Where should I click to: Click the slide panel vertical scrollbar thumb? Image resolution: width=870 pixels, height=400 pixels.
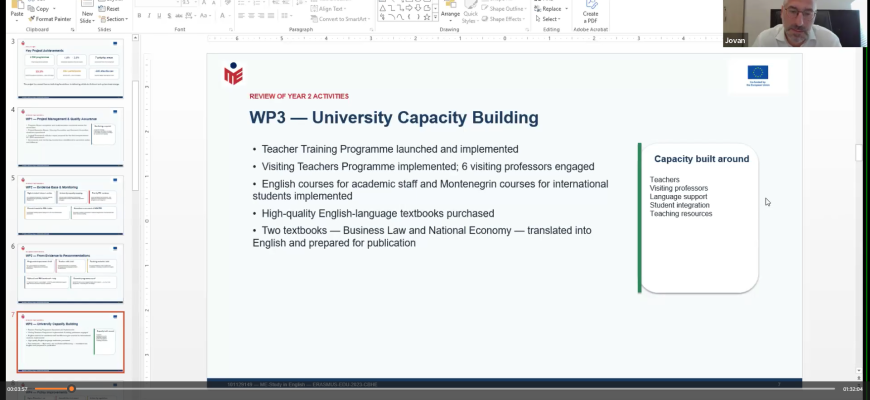[135, 135]
